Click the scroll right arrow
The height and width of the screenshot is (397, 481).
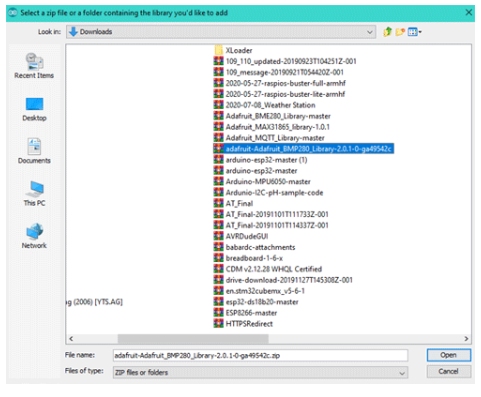click(x=466, y=339)
